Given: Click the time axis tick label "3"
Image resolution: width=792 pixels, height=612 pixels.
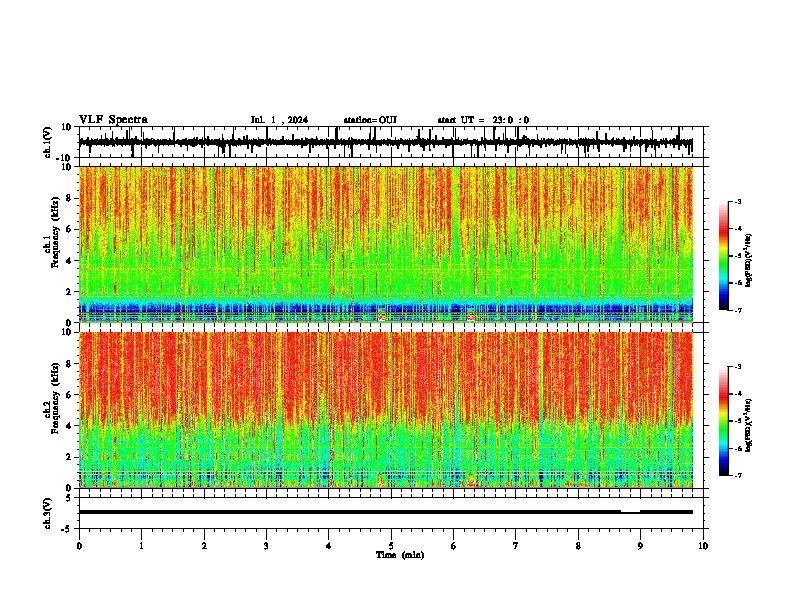Looking at the screenshot, I should 266,546.
